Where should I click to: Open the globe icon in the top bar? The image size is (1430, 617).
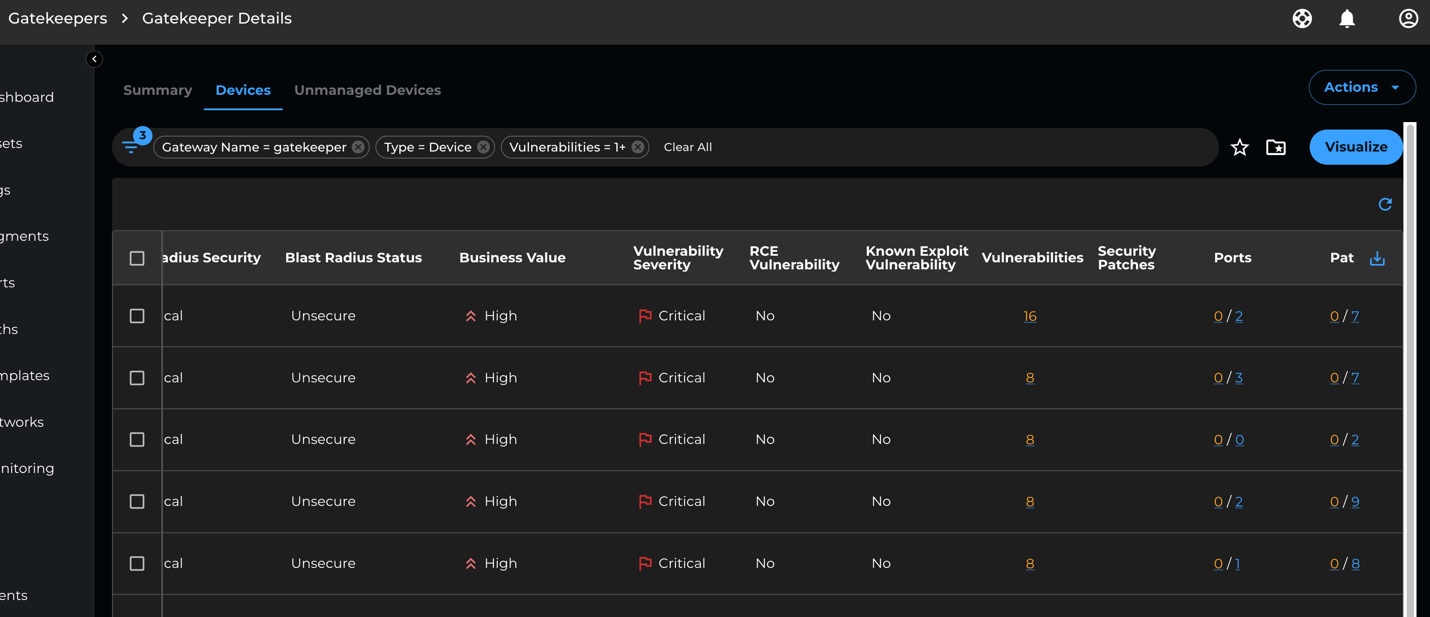coord(1301,18)
